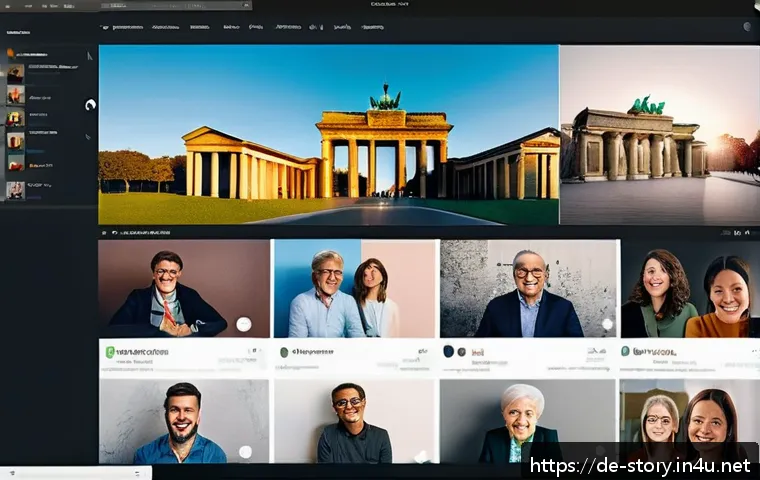Viewport: 760px width, 480px height.
Task: Open the photo of man with glasses in gray shirt
Action: [x=356, y=421]
